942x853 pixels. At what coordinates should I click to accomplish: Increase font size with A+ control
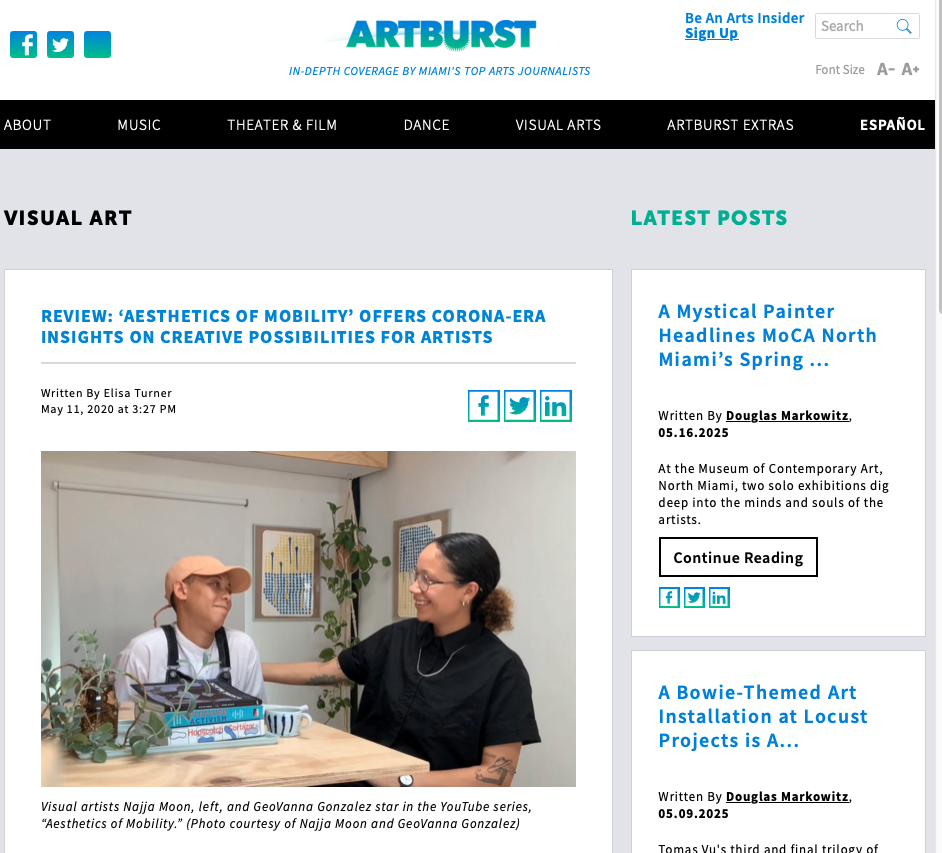tap(910, 70)
